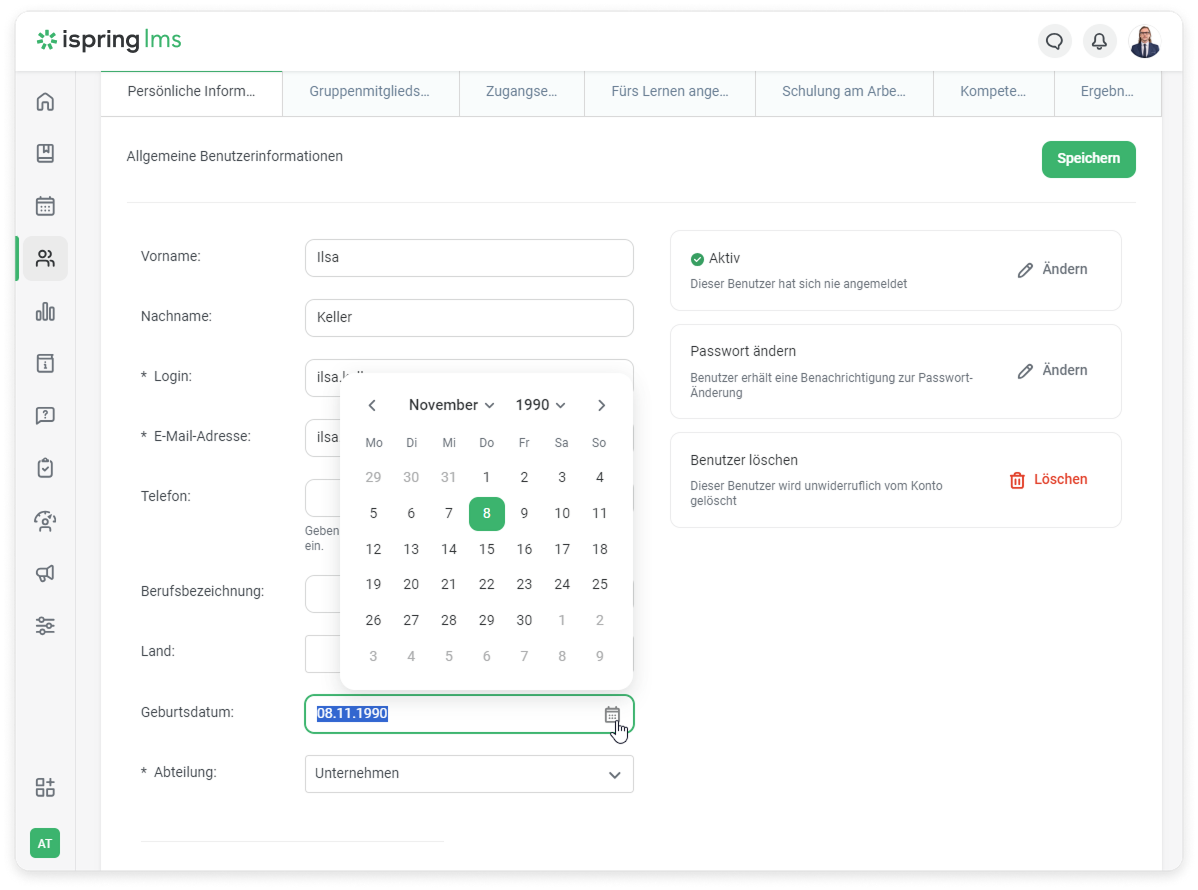
Task: Expand the November month dropdown
Action: (451, 405)
